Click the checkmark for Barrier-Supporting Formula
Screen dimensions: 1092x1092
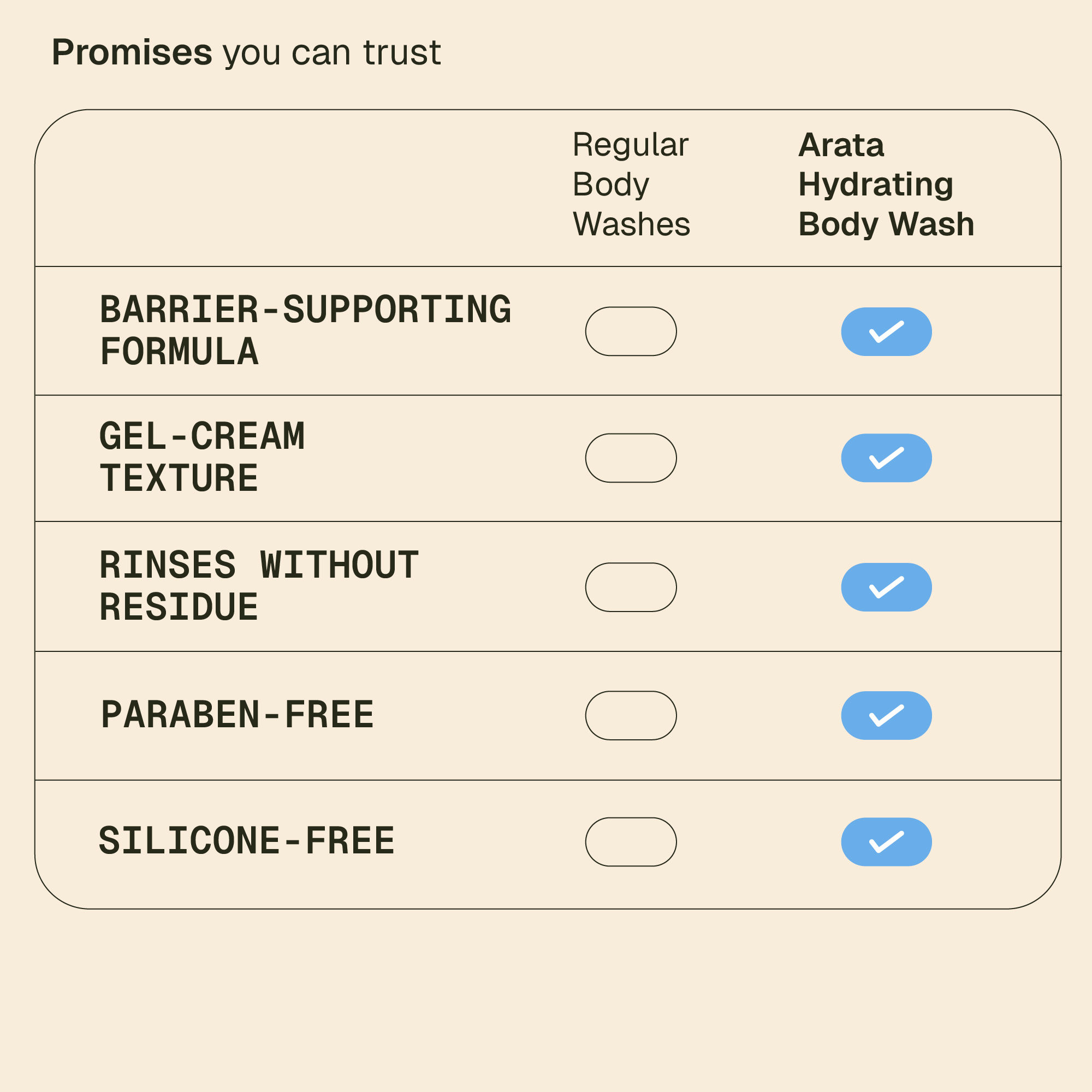tap(886, 332)
